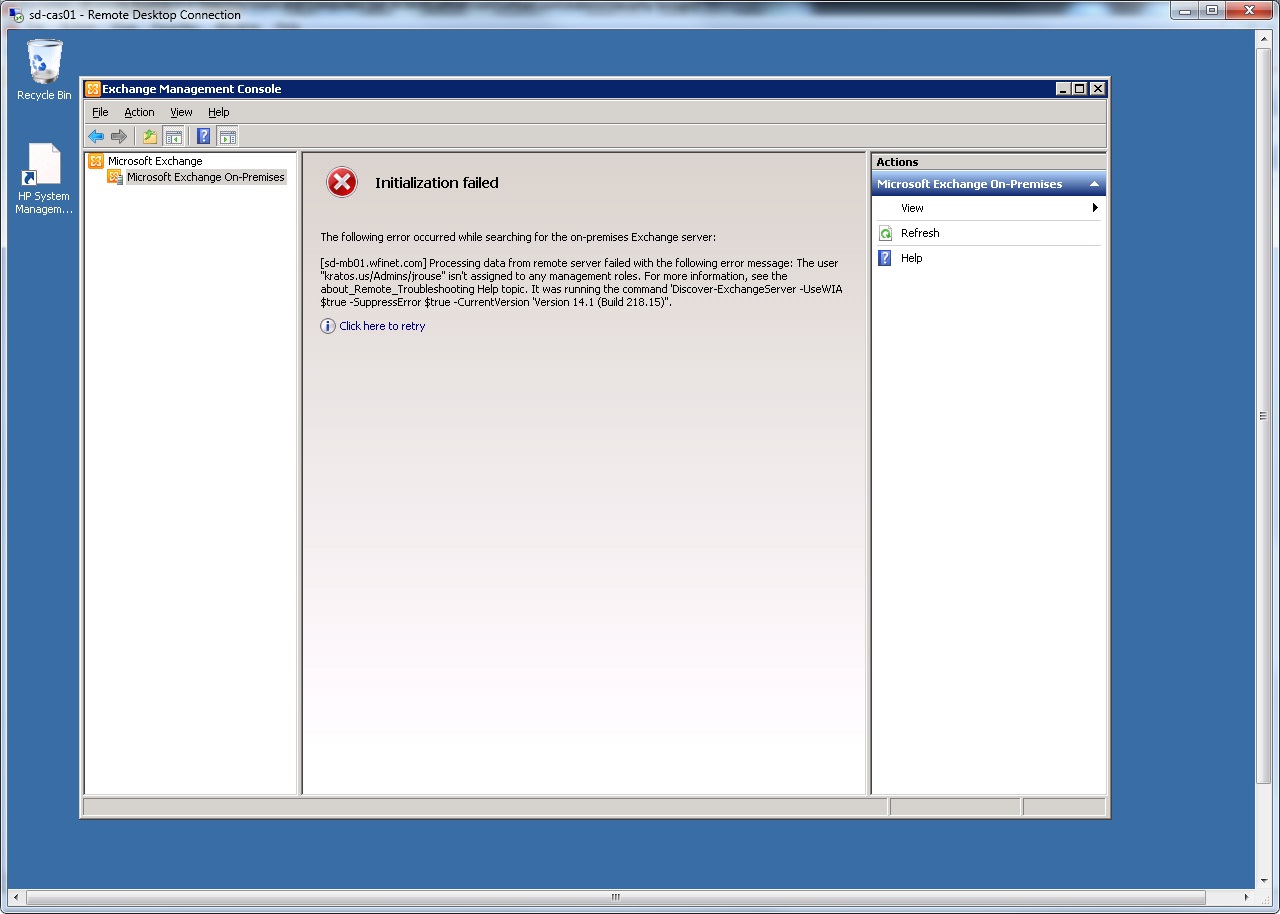Viewport: 1280px width, 914px height.
Task: Click the green Refresh icon in Actions
Action: pyautogui.click(x=885, y=233)
